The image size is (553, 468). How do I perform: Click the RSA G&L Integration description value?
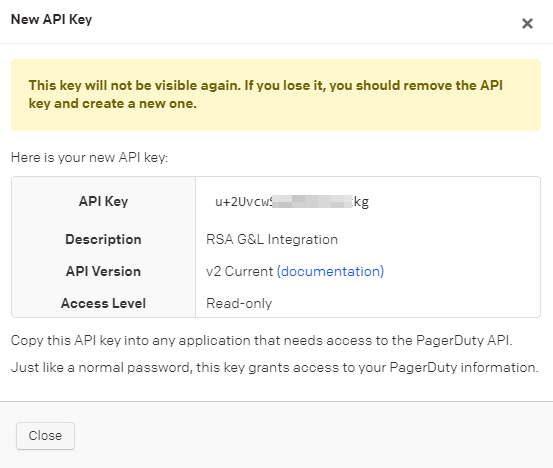click(x=272, y=239)
